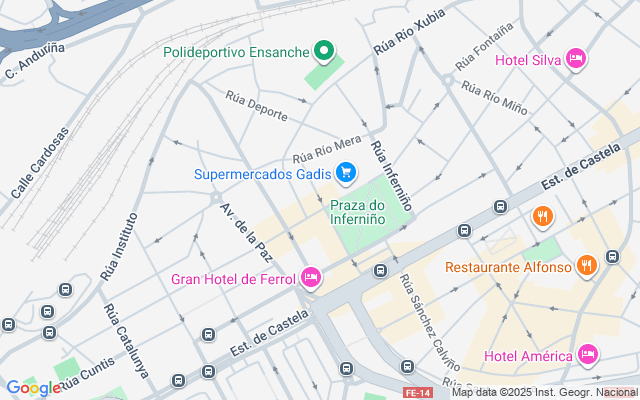Screen dimensions: 640x400
Task: Click the Hotel Silva text label
Action: [528, 60]
